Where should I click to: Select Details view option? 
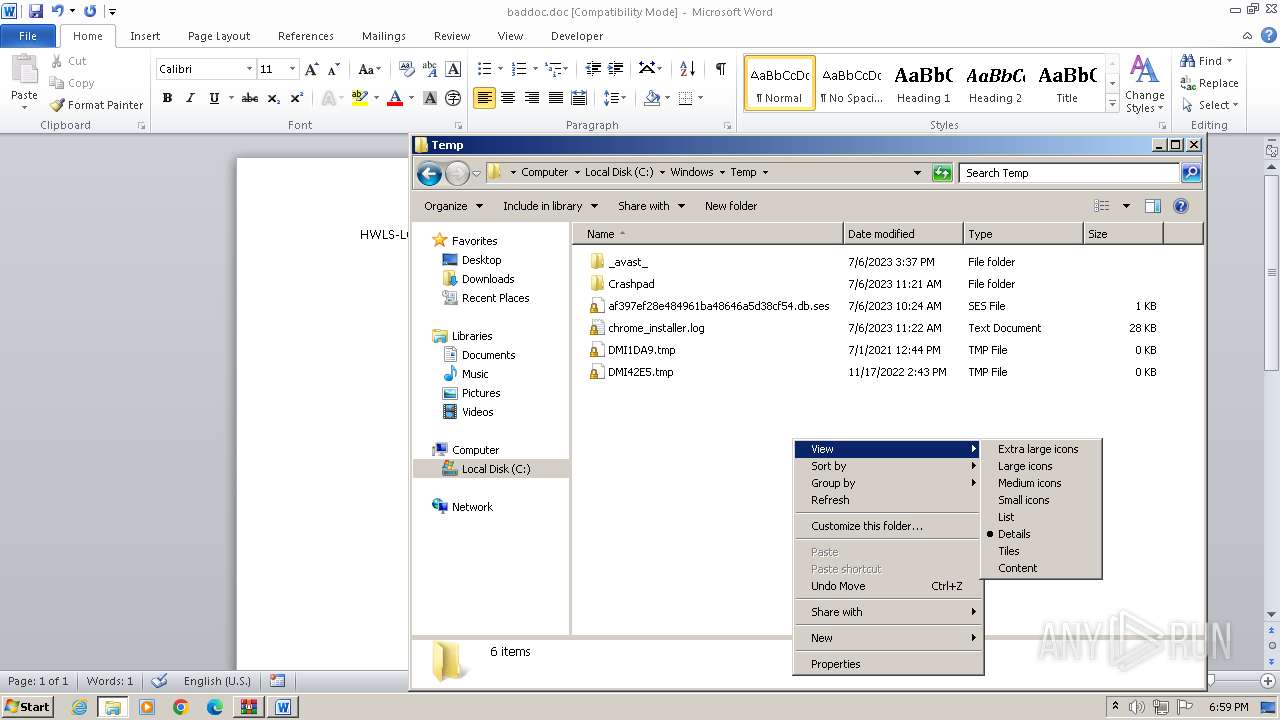click(x=1041, y=534)
